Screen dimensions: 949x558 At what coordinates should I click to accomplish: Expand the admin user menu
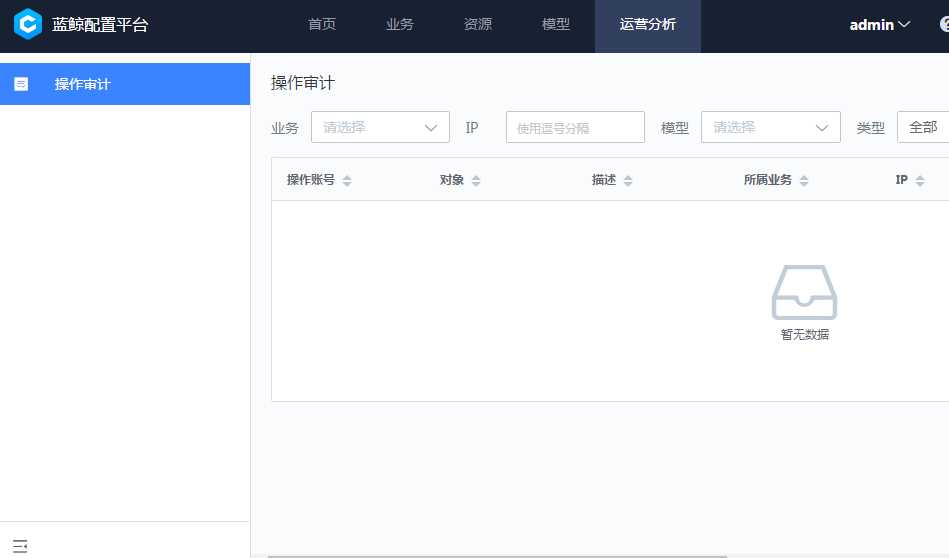point(880,25)
